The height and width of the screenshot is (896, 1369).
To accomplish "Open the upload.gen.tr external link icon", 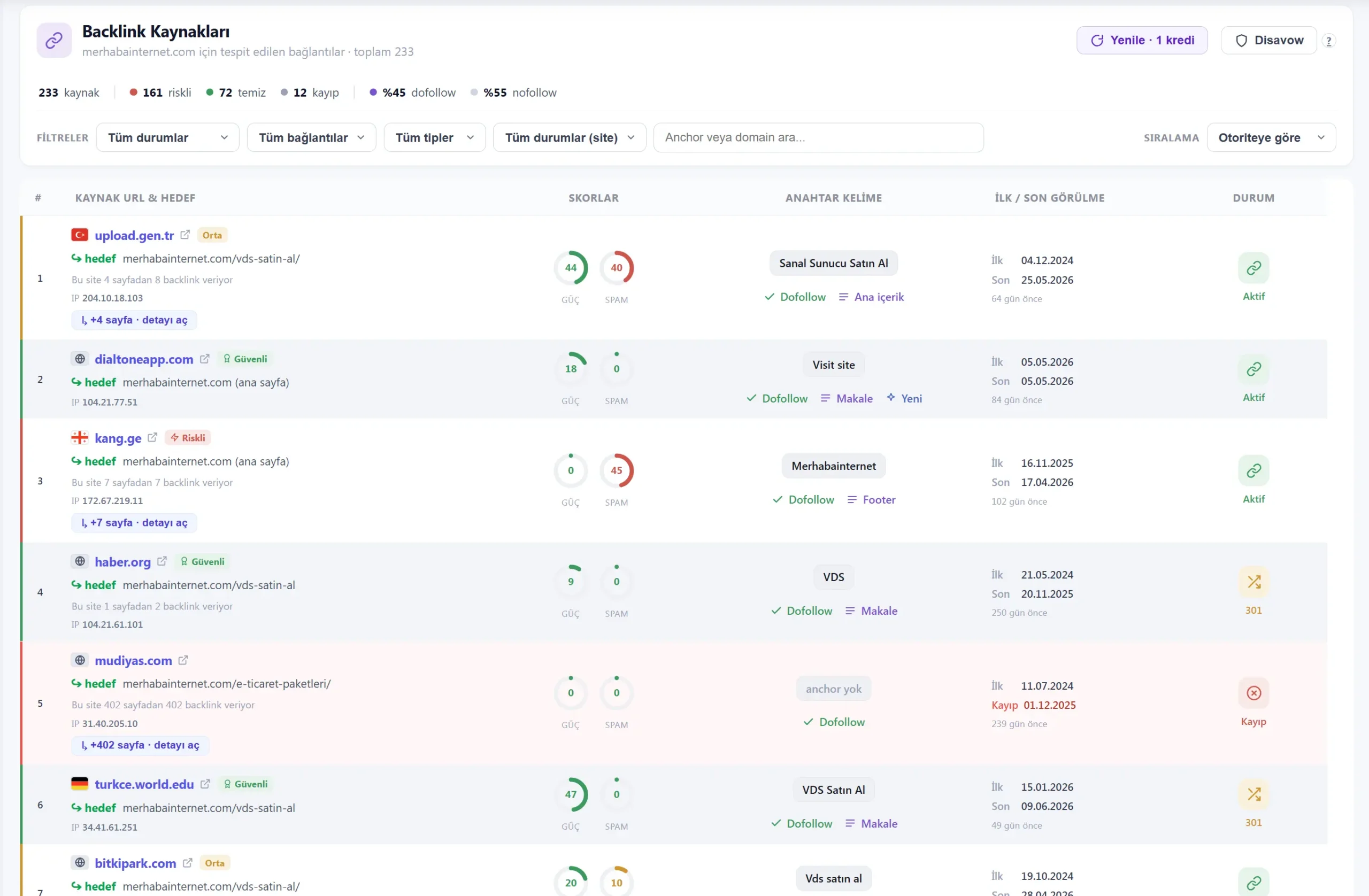I will point(184,235).
